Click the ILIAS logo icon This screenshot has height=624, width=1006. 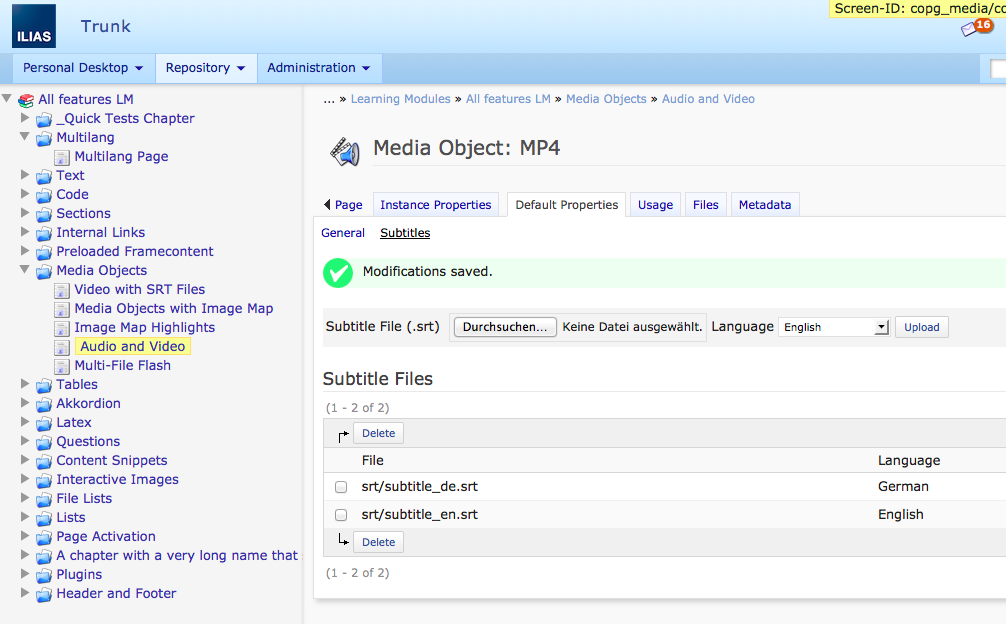(34, 27)
